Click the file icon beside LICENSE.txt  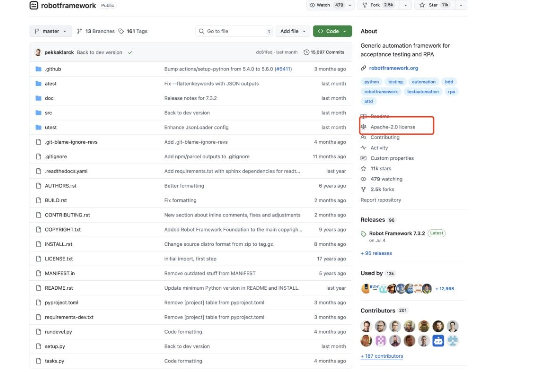38,259
